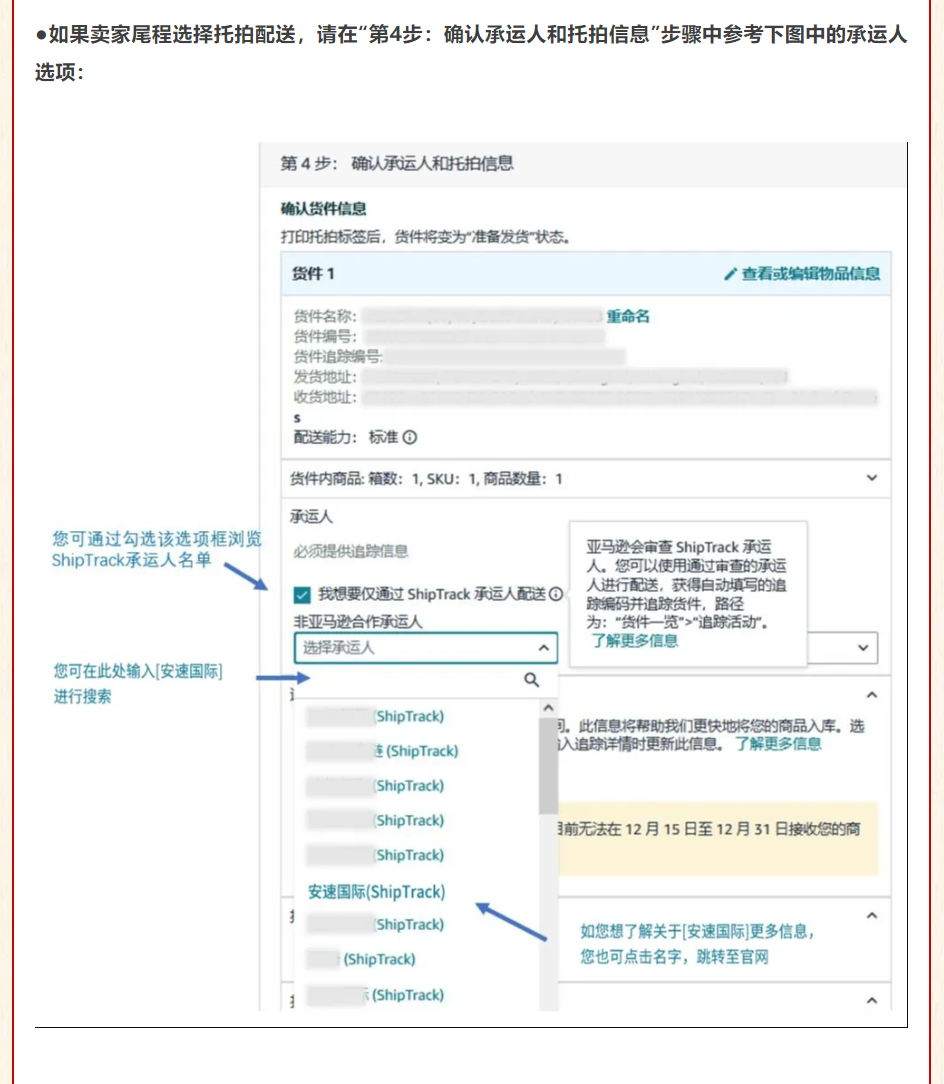Click the info icon next to 配送能力 标准

pos(408,438)
